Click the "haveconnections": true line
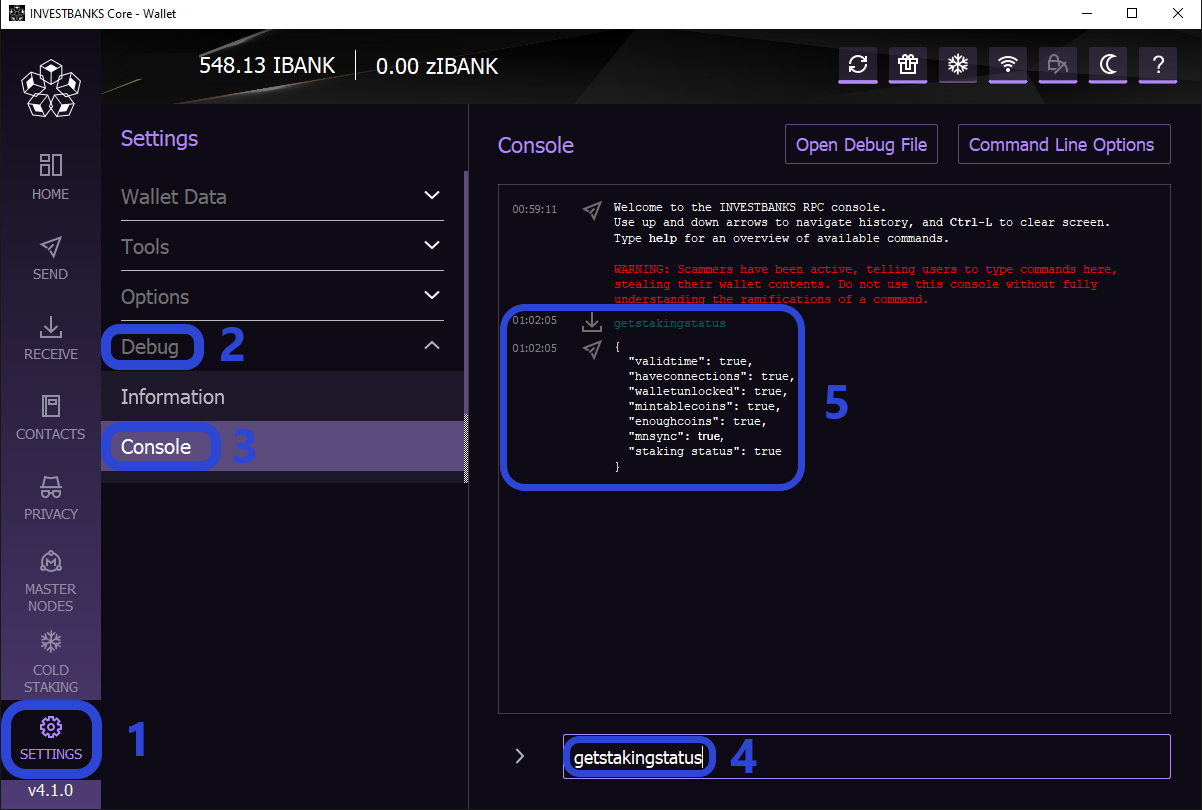1202x810 pixels. click(x=710, y=376)
